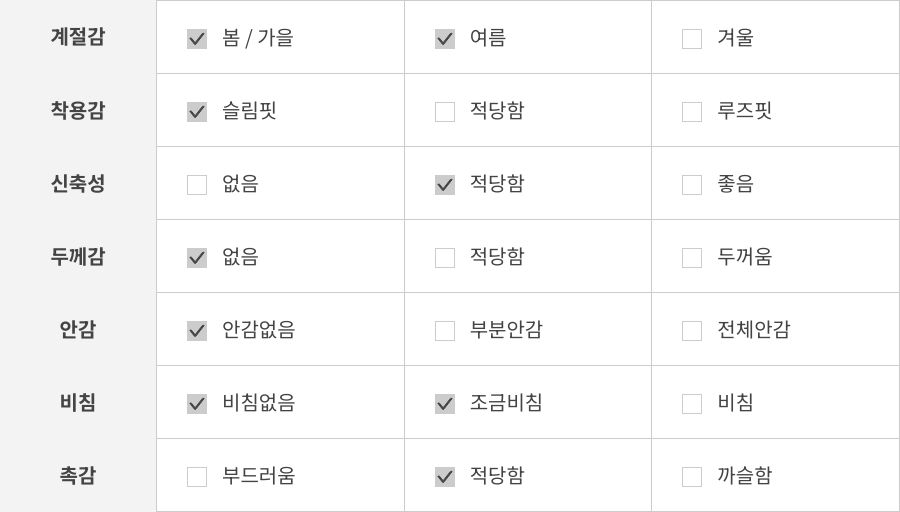
Task: Untick 적당함 in the 신축성 row
Action: point(445,185)
